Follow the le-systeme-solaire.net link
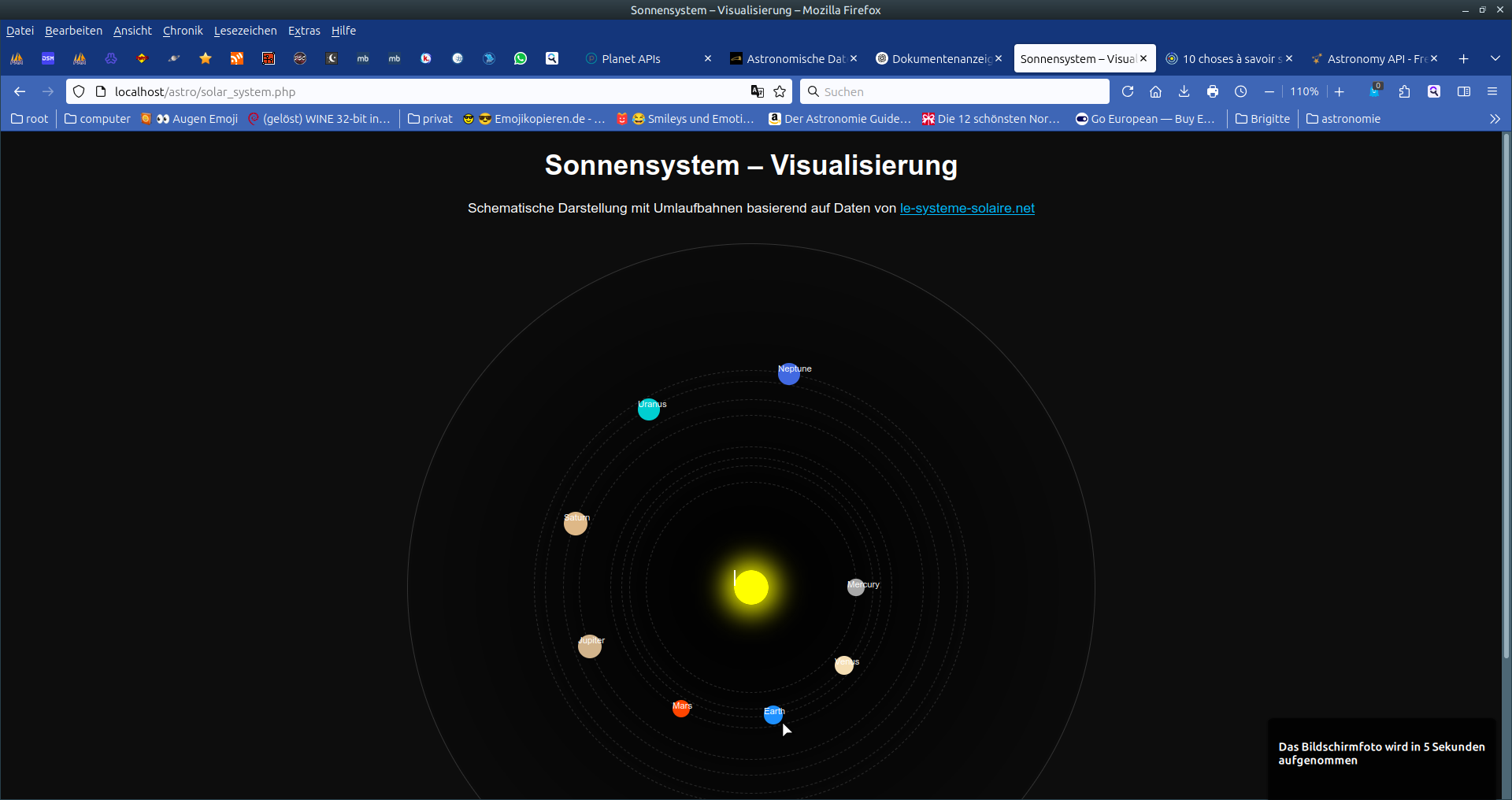 tap(967, 208)
